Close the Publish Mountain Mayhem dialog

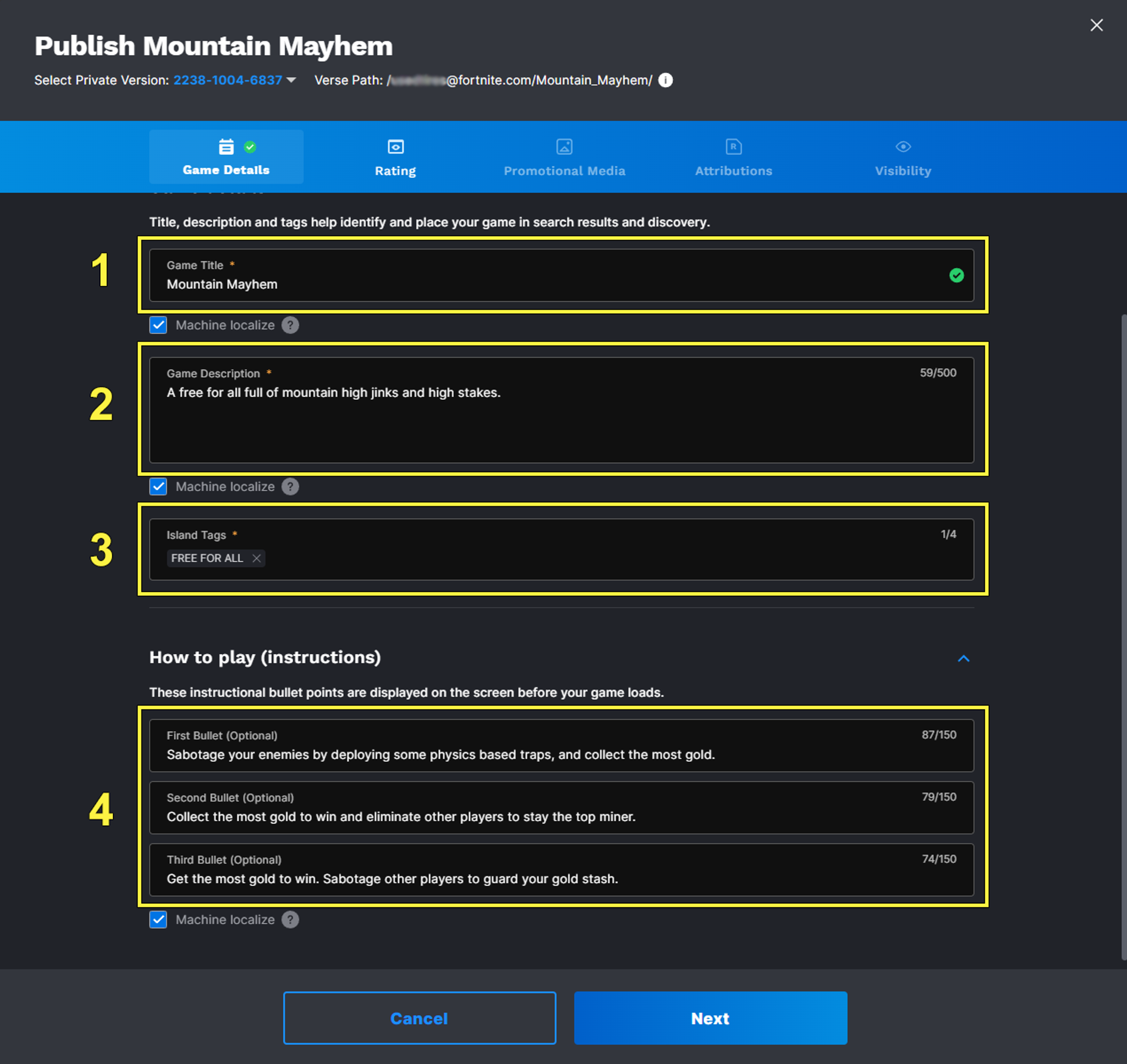1096,25
